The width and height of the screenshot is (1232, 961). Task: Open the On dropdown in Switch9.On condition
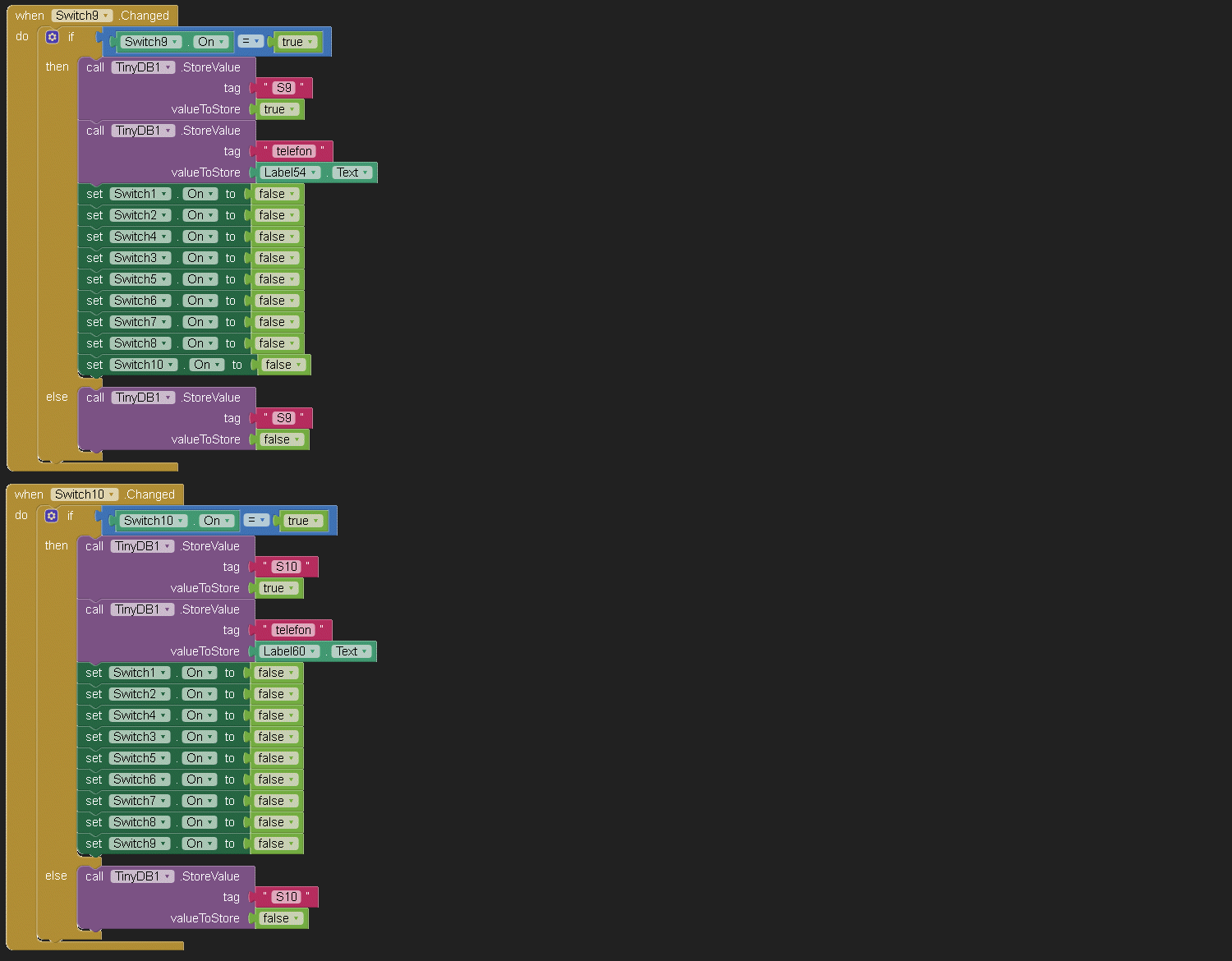click(211, 42)
